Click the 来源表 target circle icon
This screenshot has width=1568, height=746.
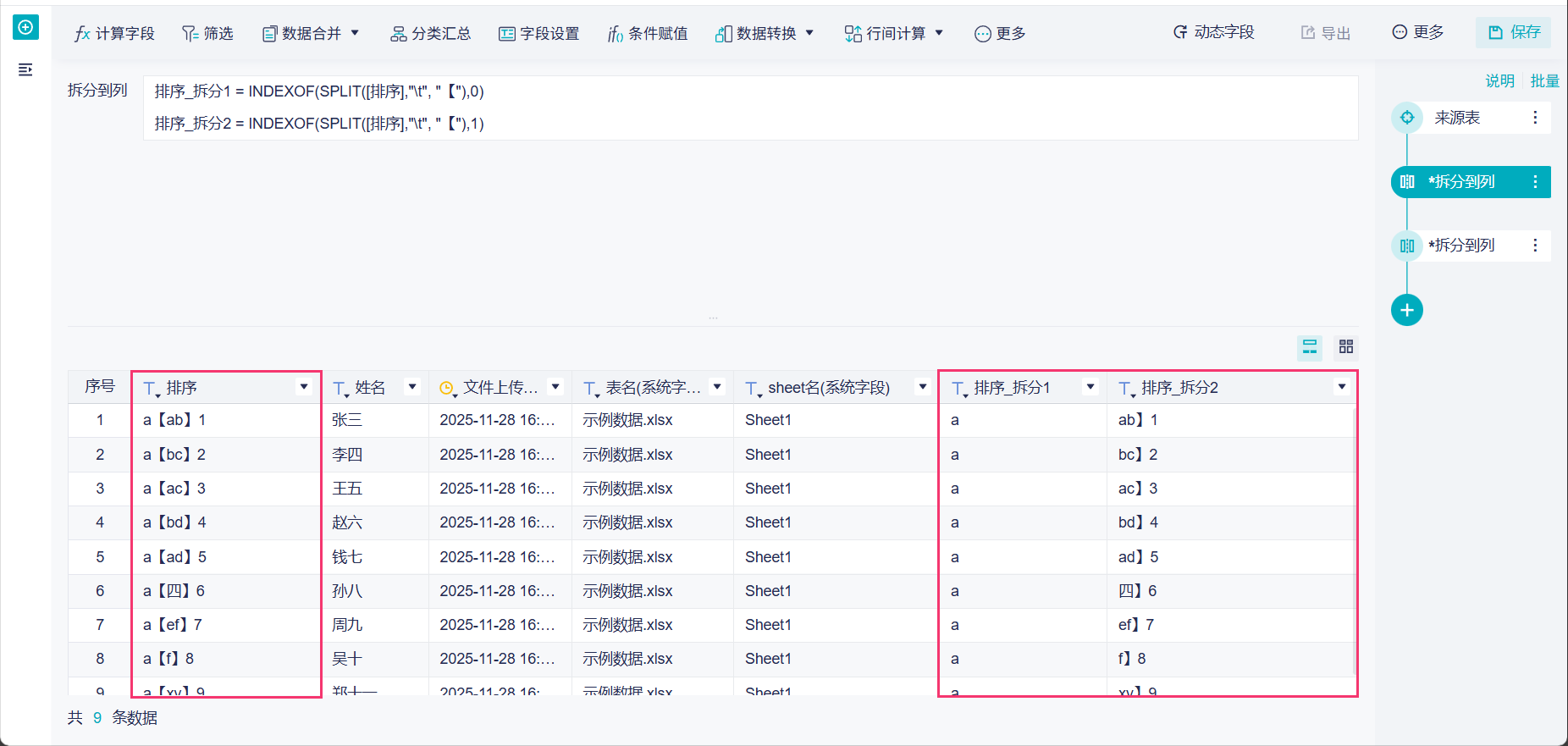coord(1407,118)
